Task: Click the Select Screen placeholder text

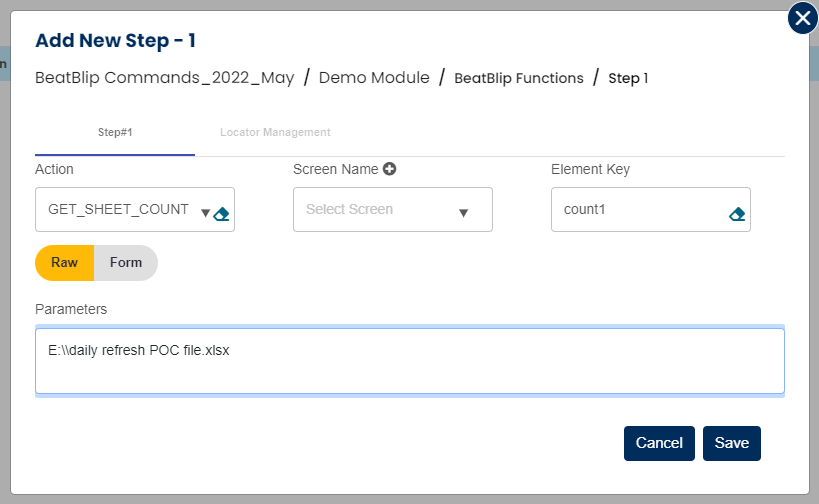Action: [350, 209]
